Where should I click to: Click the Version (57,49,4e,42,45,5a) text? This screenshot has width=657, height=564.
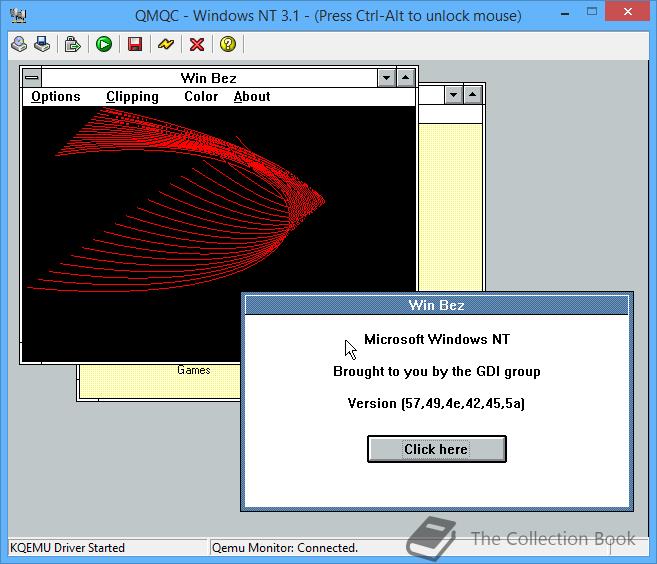tap(436, 403)
